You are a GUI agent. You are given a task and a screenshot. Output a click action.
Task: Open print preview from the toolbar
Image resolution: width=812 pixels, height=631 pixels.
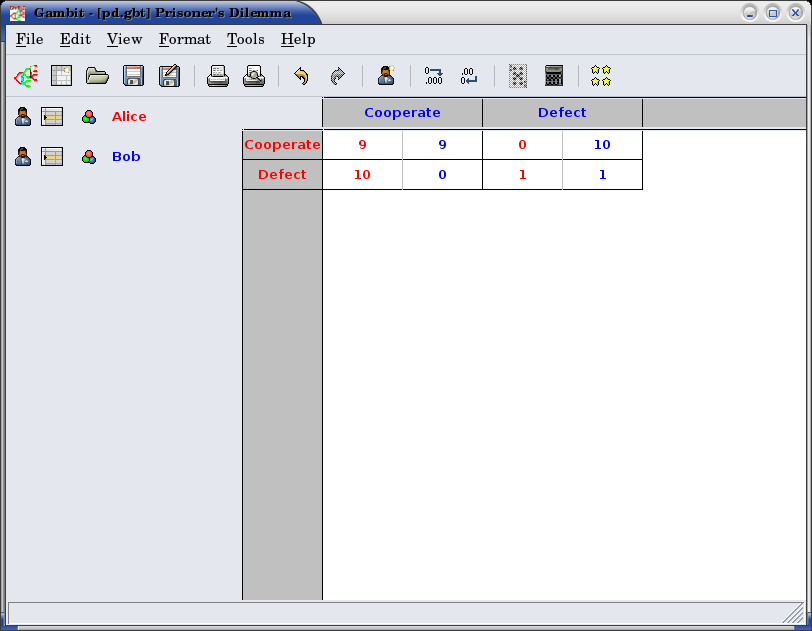click(254, 76)
